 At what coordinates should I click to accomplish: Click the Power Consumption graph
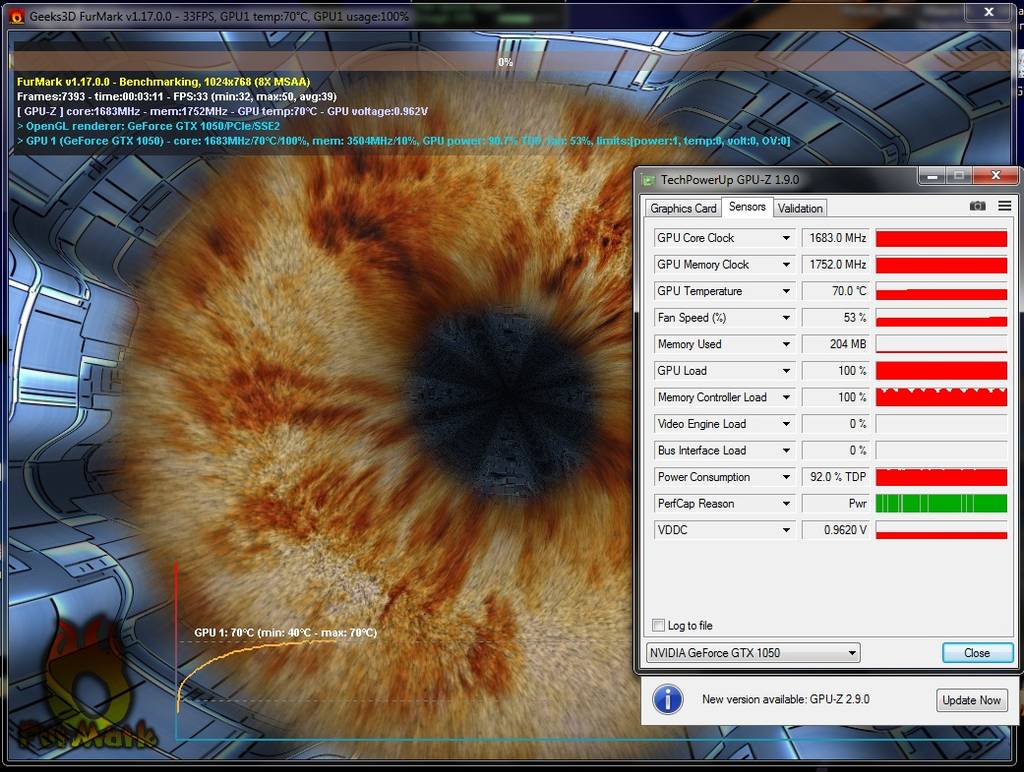click(x=941, y=477)
